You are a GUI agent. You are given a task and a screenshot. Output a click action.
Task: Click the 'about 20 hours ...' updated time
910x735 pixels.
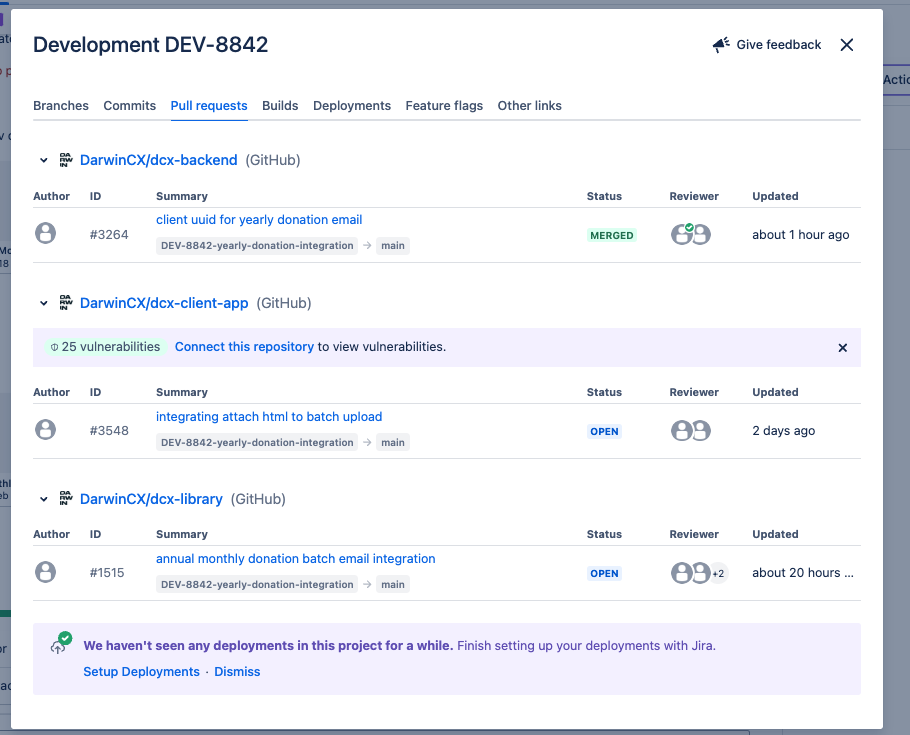pyautogui.click(x=803, y=573)
